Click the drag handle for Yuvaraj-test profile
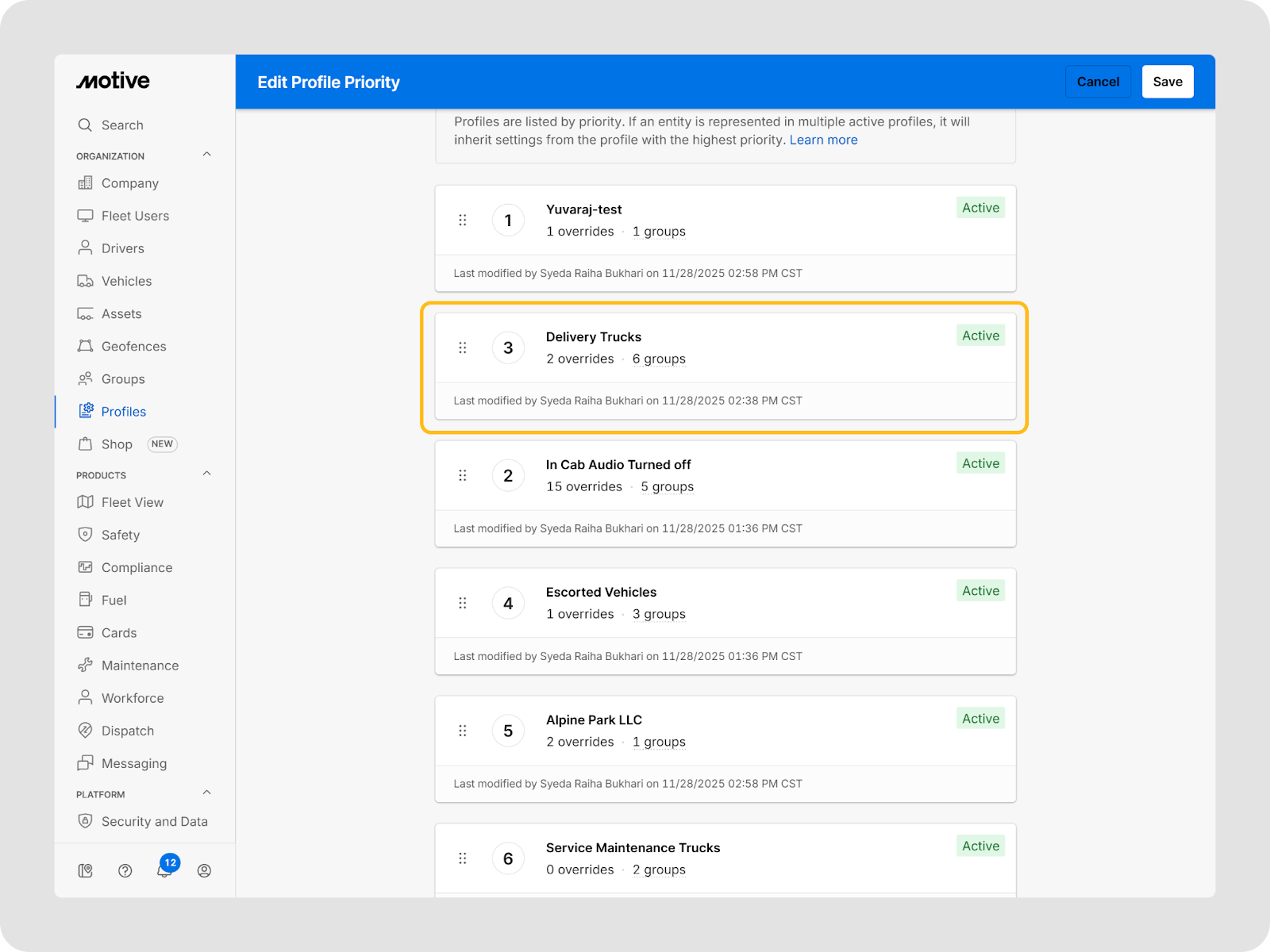The width and height of the screenshot is (1270, 952). tap(463, 220)
